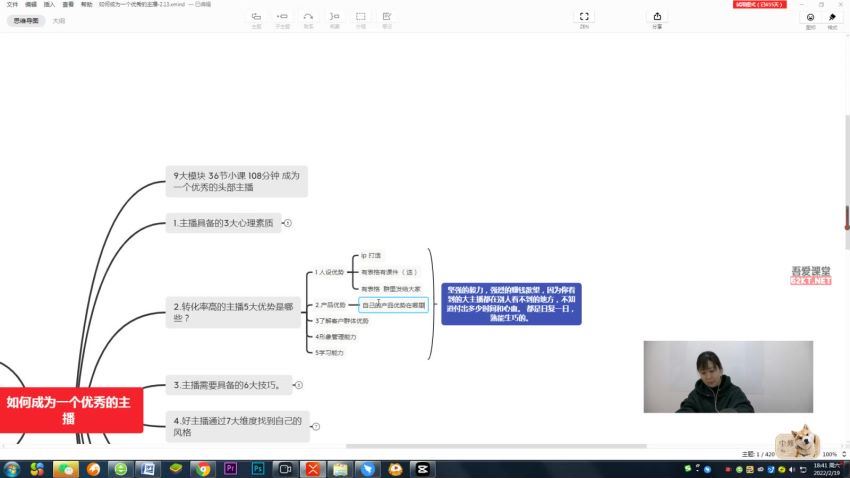Open the 查看 (View) menu
850x478 pixels.
68,4
